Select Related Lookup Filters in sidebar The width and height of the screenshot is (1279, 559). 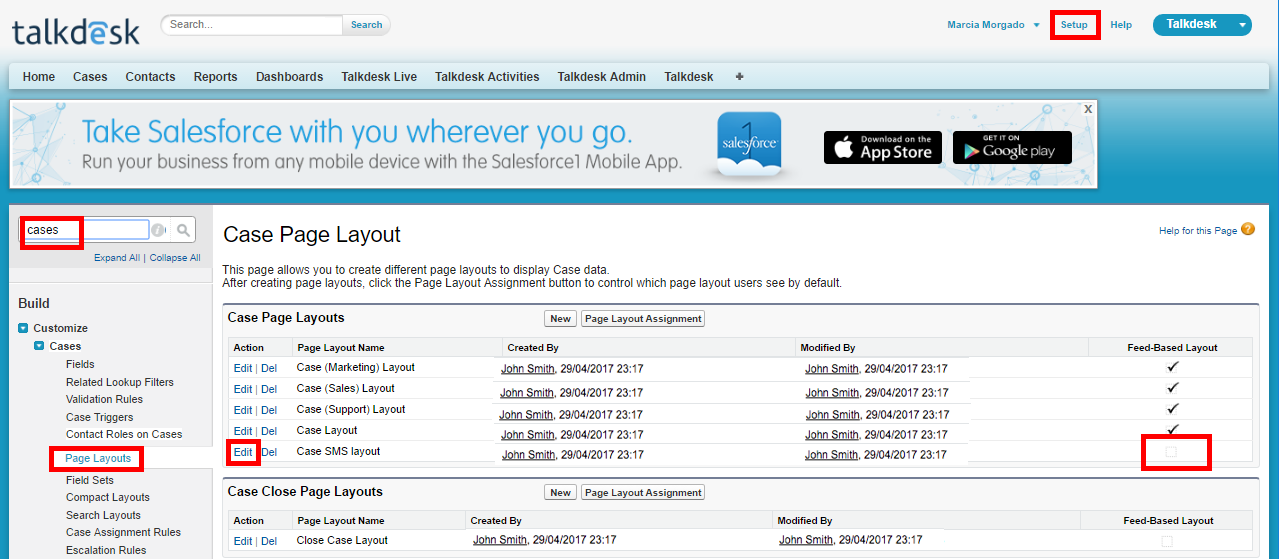pos(120,382)
